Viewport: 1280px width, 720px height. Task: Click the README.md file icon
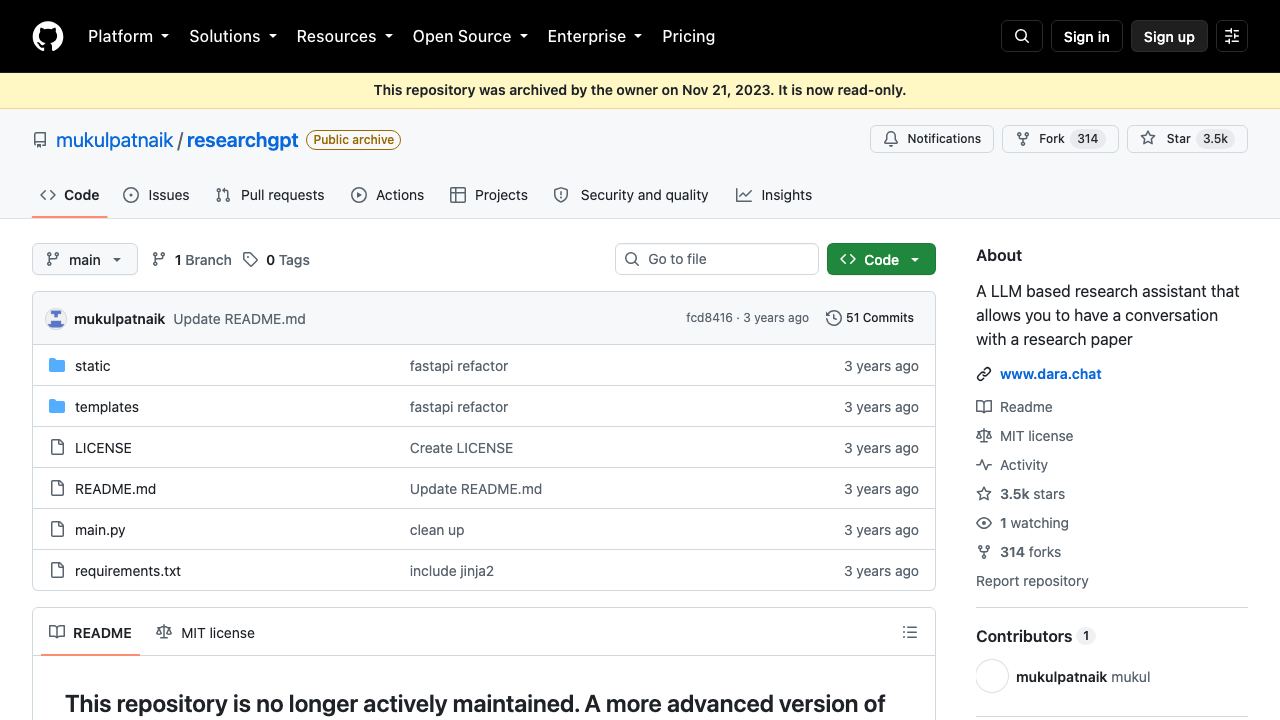(57, 489)
